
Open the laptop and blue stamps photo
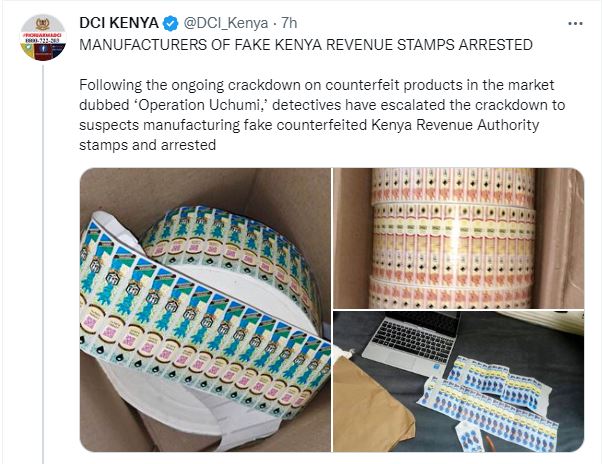[x=458, y=381]
